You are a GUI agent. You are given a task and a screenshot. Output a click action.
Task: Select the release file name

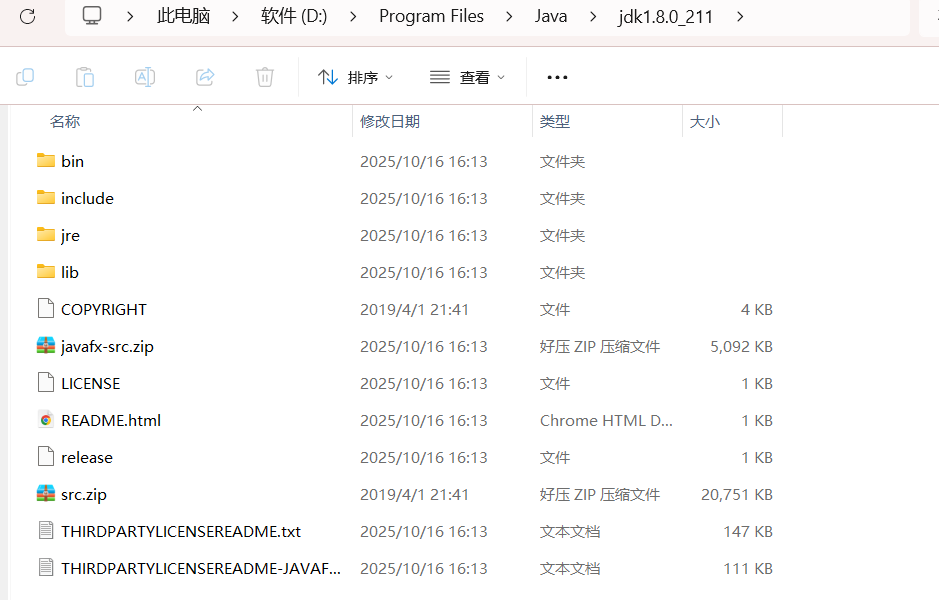87,457
